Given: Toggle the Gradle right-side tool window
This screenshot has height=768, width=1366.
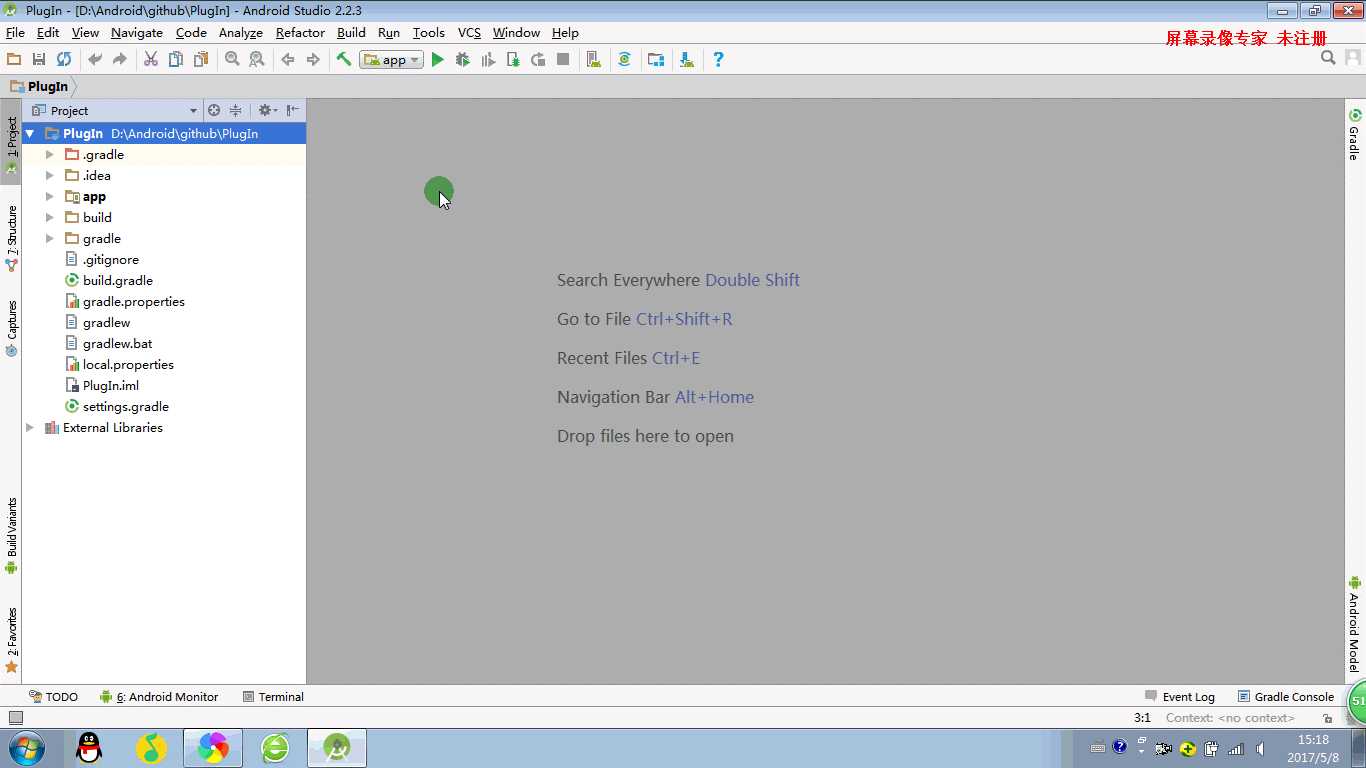Looking at the screenshot, I should [x=1355, y=135].
